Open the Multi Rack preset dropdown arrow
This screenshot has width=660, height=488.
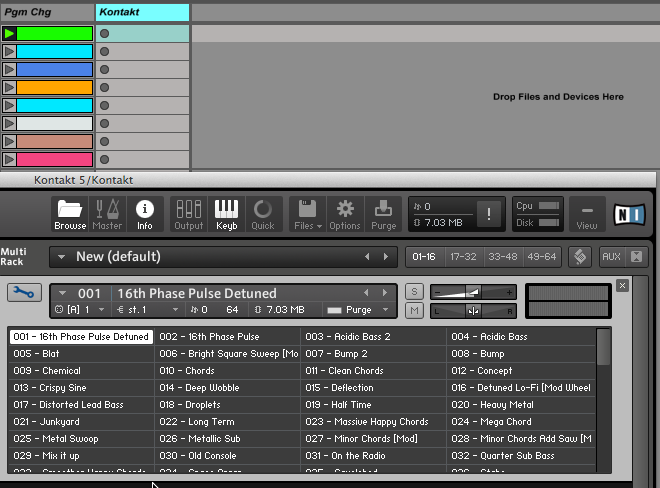(x=61, y=256)
